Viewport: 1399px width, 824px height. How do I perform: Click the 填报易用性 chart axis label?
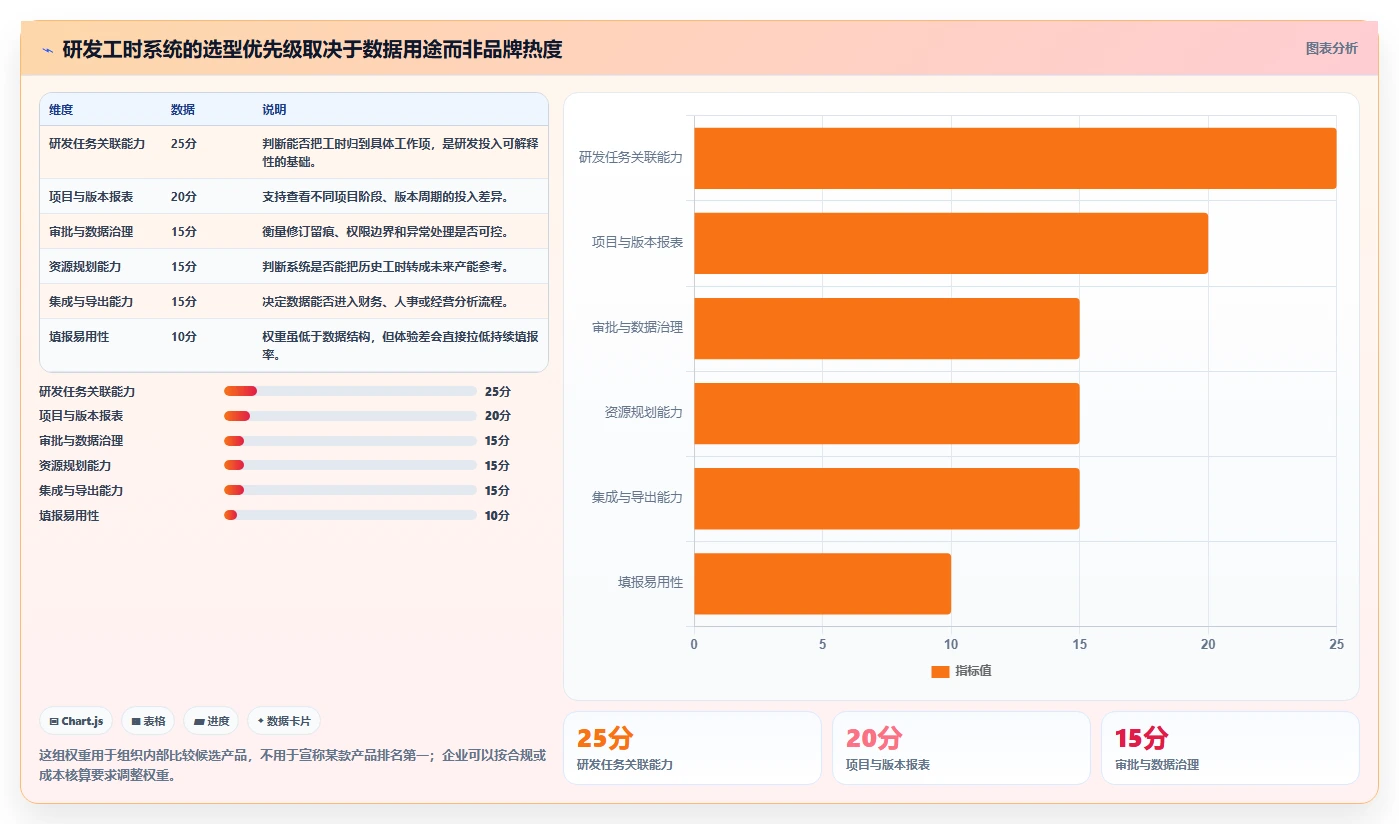point(650,582)
